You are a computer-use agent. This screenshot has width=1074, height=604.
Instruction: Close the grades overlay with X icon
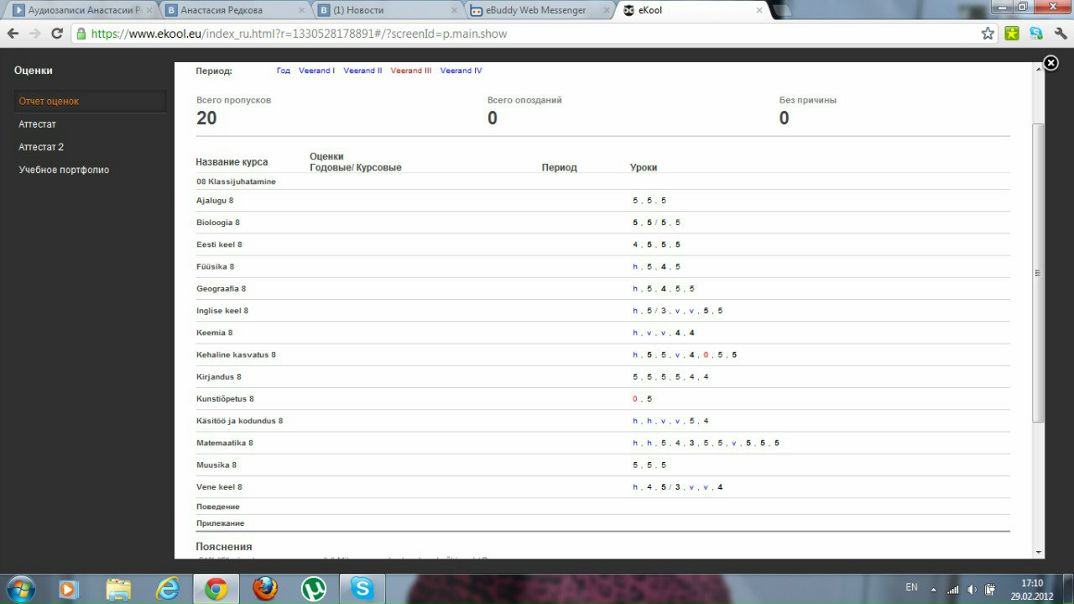pos(1050,63)
